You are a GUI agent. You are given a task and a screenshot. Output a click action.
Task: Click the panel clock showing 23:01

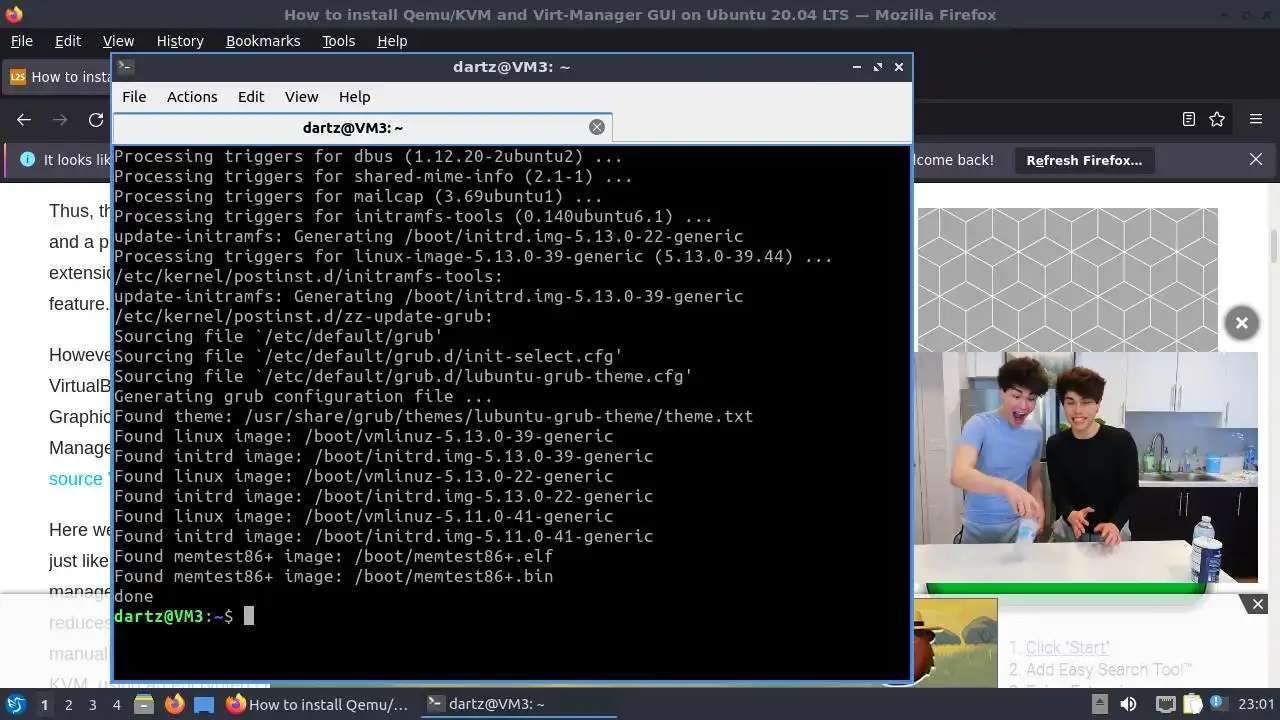tap(1256, 704)
